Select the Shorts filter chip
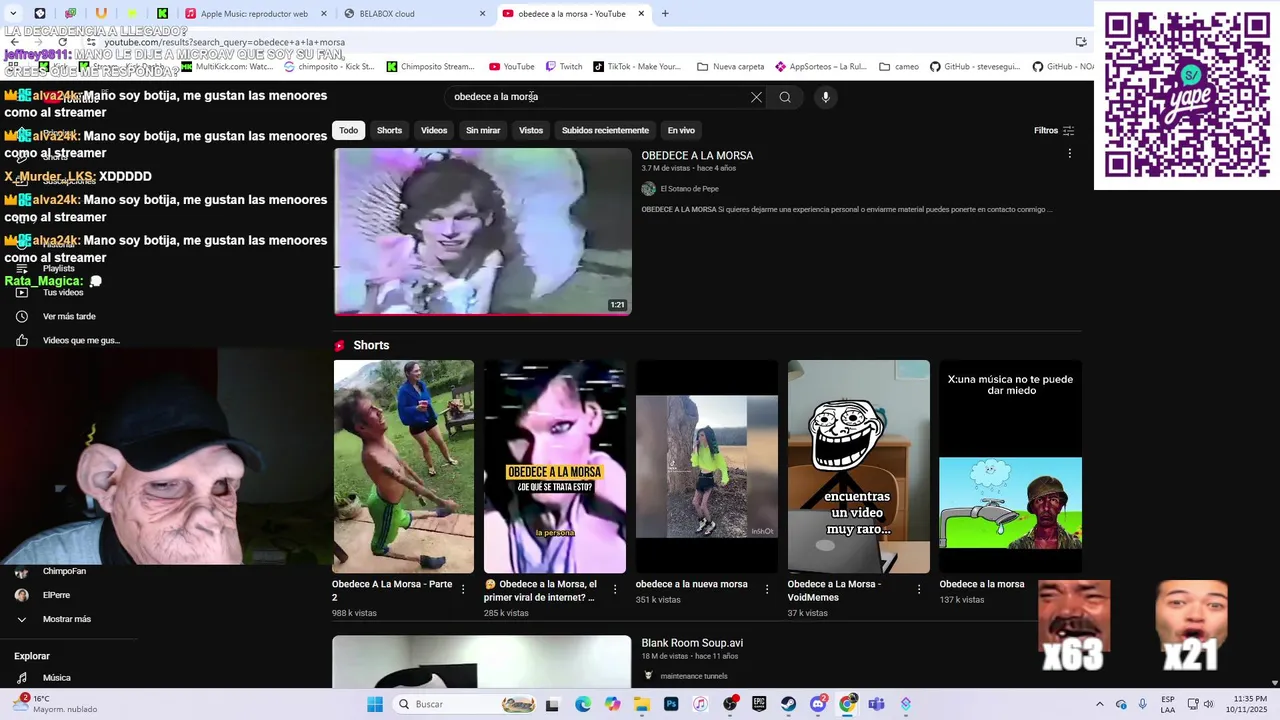The width and height of the screenshot is (1280, 720). point(389,130)
